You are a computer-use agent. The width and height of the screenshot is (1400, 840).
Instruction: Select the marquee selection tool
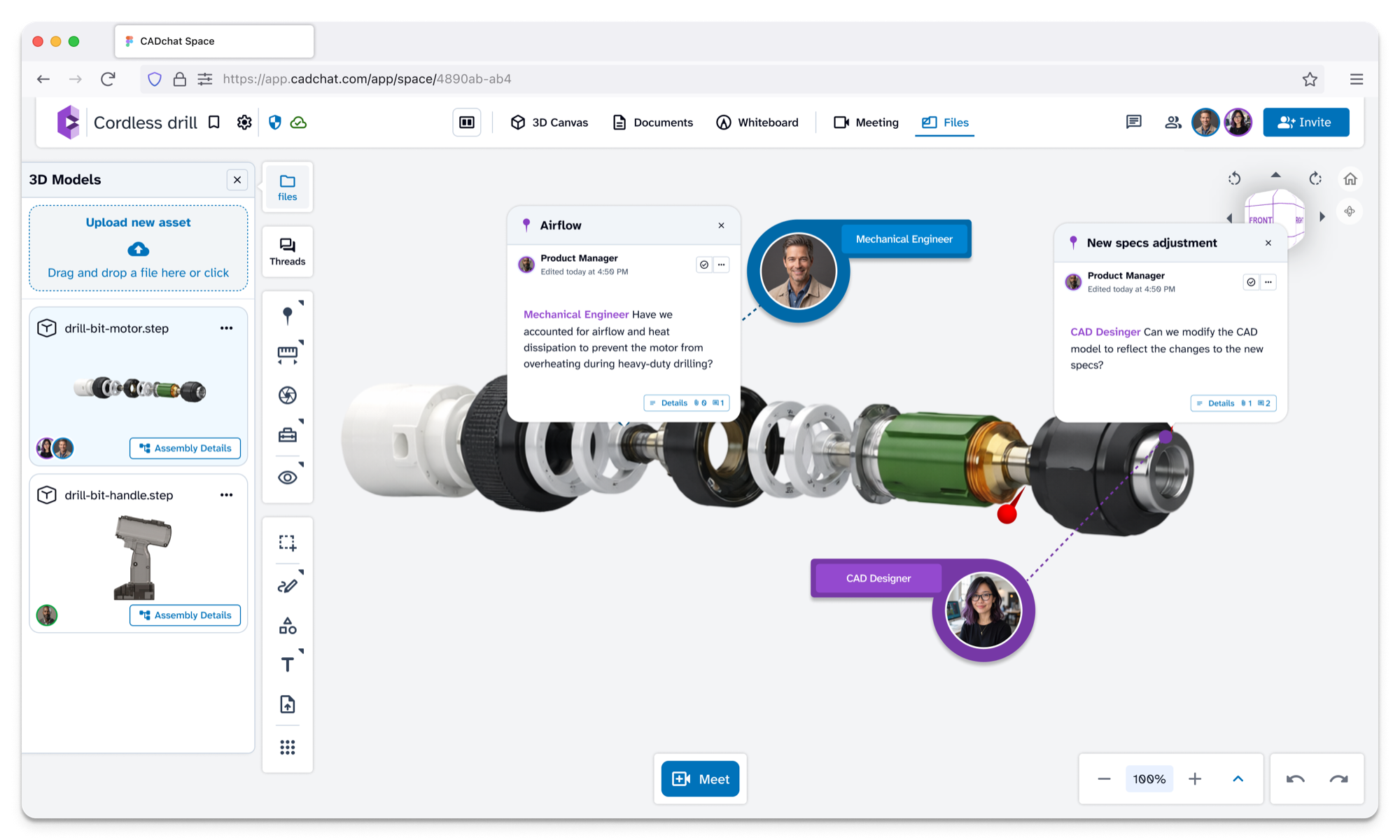(287, 542)
